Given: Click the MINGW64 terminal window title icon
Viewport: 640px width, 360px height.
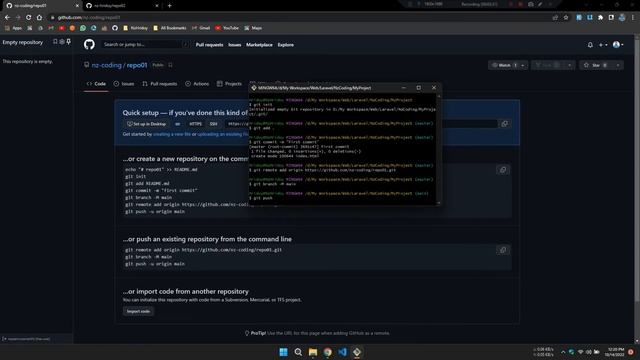Looking at the screenshot, I should tap(253, 88).
